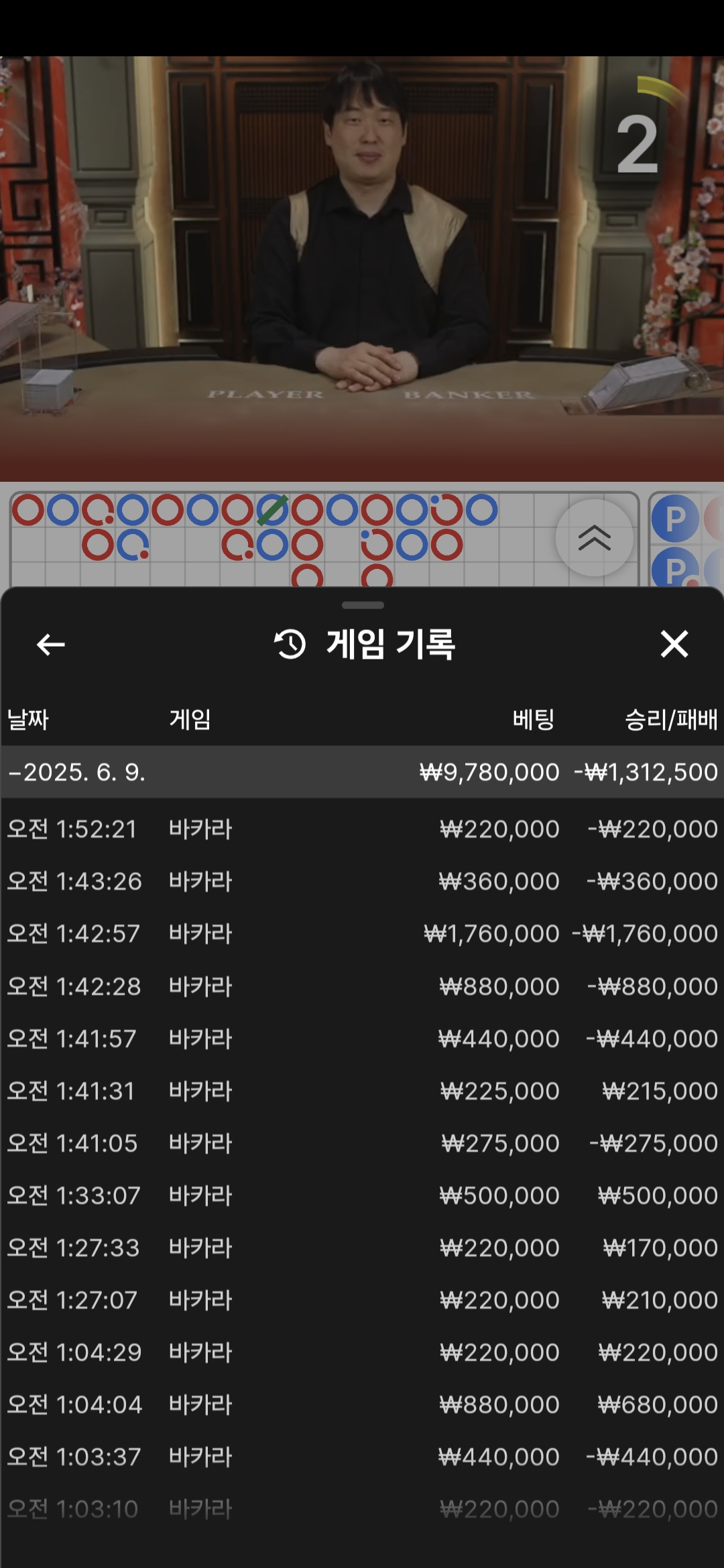Select the 승리/패배 column header
This screenshot has height=1568, width=724.
point(670,720)
